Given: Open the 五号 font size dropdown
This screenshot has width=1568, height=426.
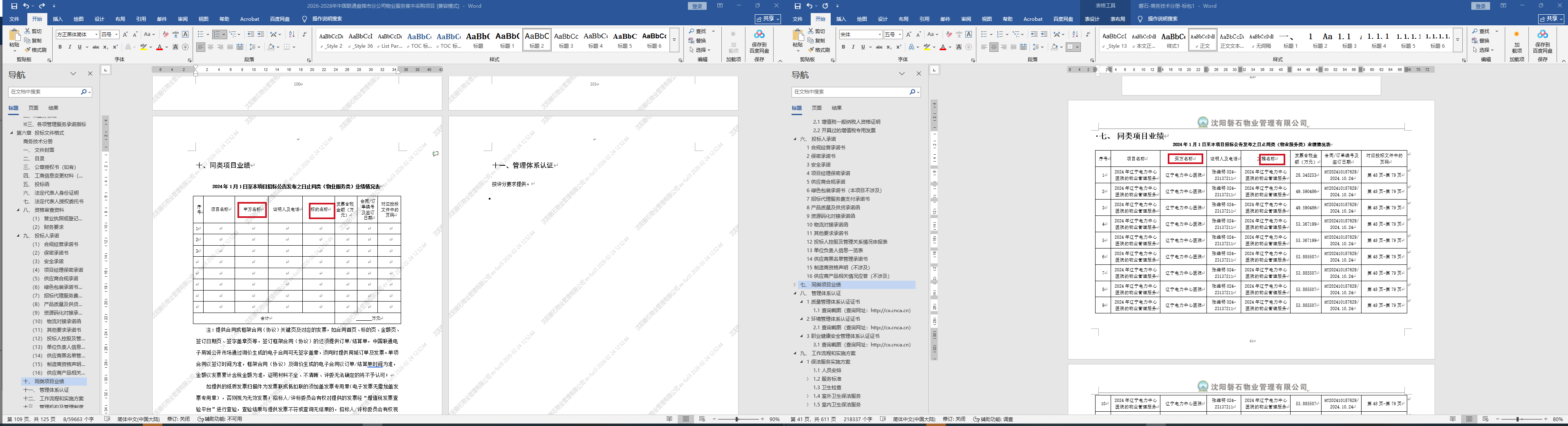Looking at the screenshot, I should click(x=898, y=35).
